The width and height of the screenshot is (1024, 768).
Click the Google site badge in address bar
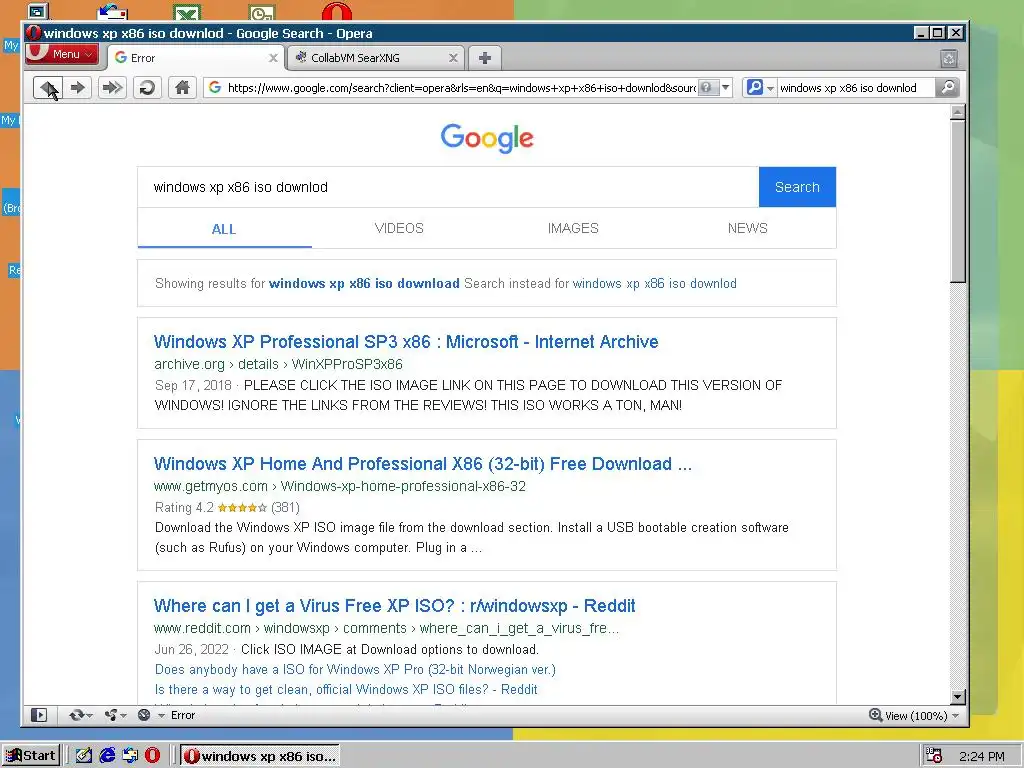[x=215, y=88]
